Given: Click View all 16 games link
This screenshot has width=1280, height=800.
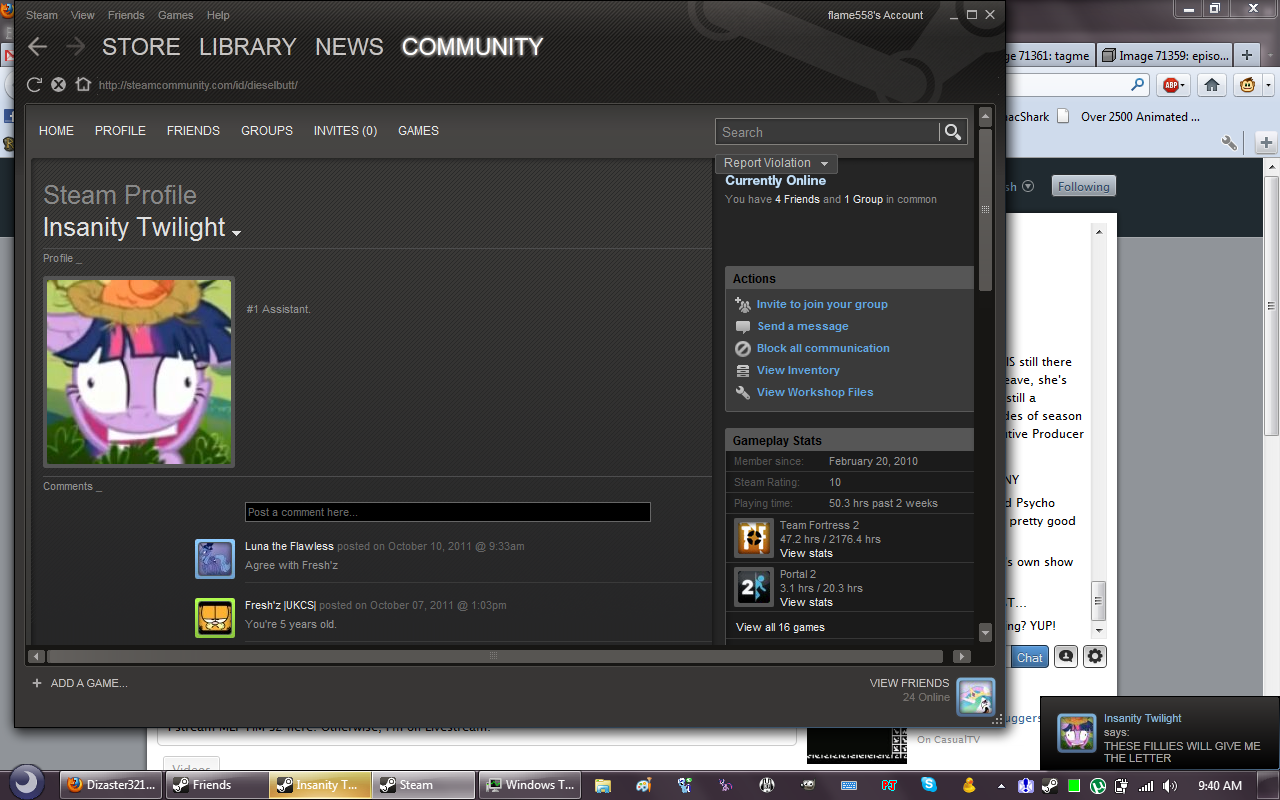Looking at the screenshot, I should (780, 628).
